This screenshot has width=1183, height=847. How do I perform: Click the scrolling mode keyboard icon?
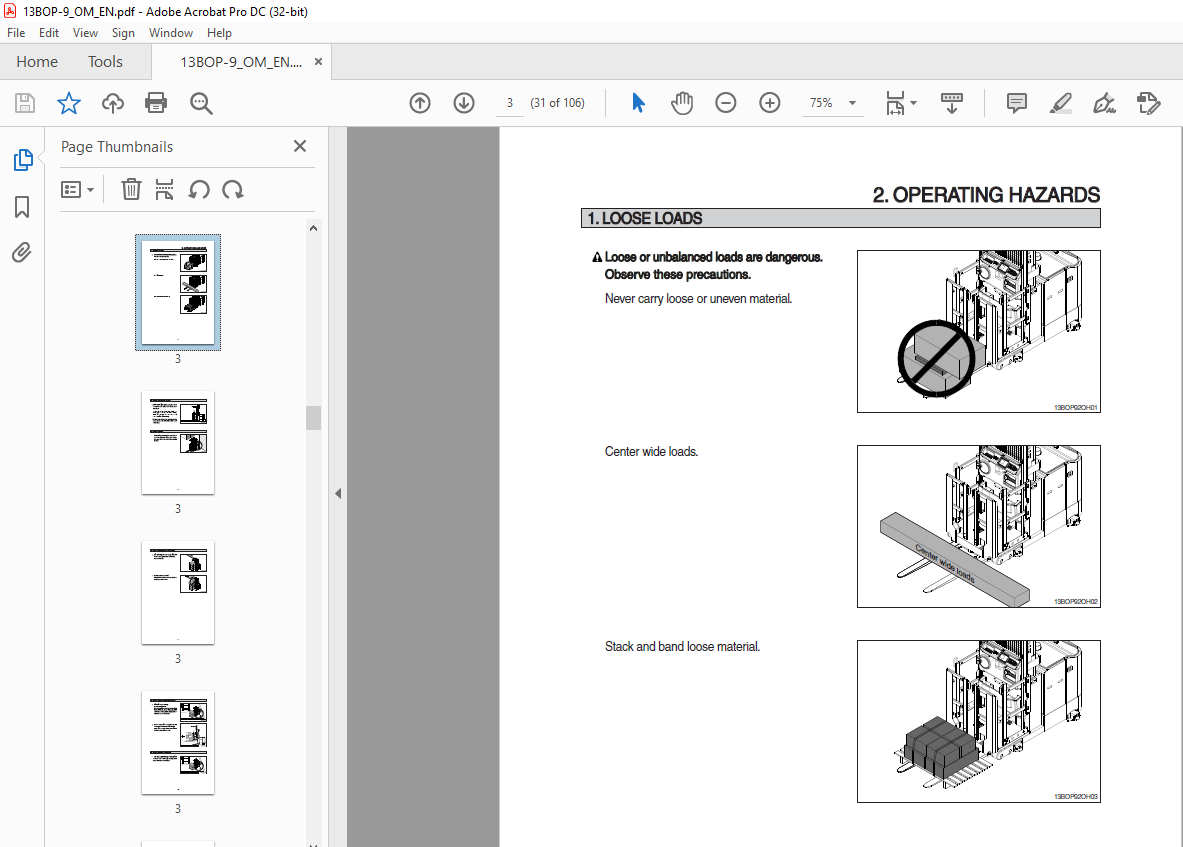952,103
